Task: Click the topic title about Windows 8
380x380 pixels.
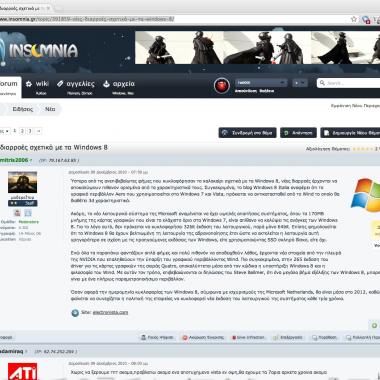Action: [x=54, y=147]
